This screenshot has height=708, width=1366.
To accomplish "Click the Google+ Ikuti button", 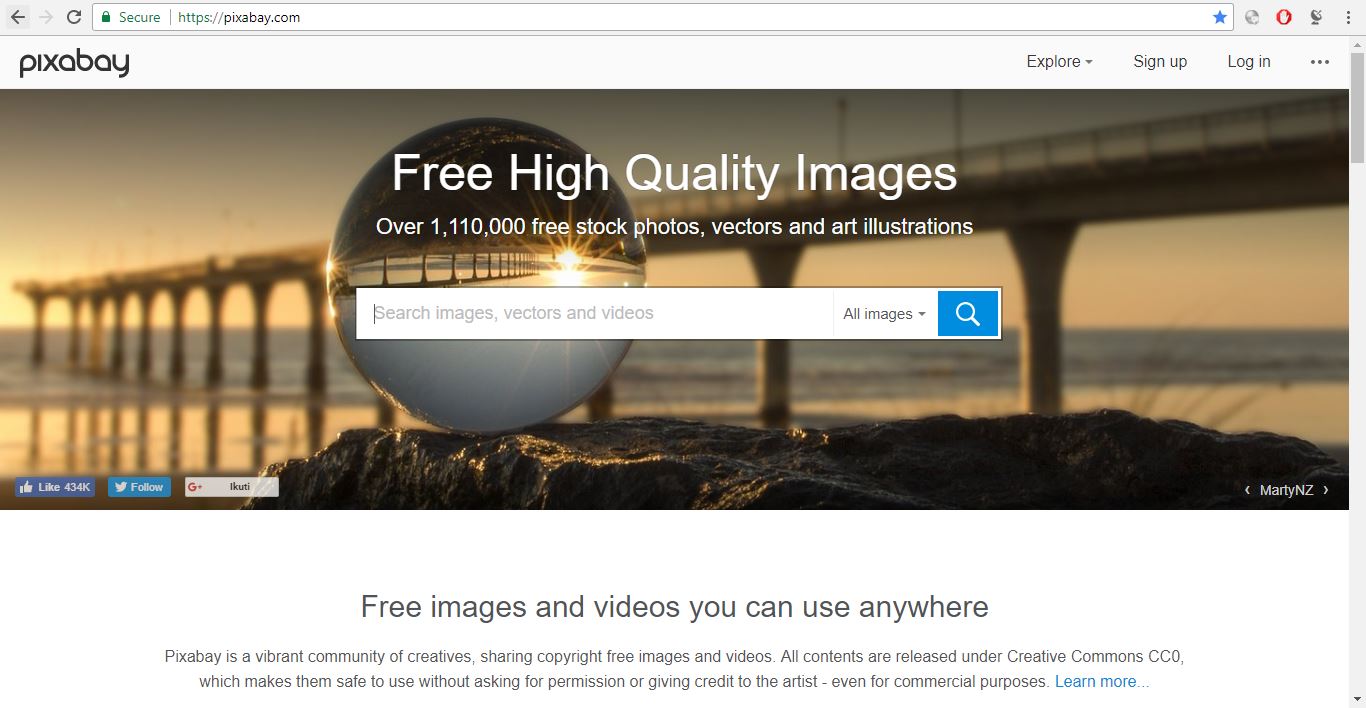I will click(x=232, y=487).
